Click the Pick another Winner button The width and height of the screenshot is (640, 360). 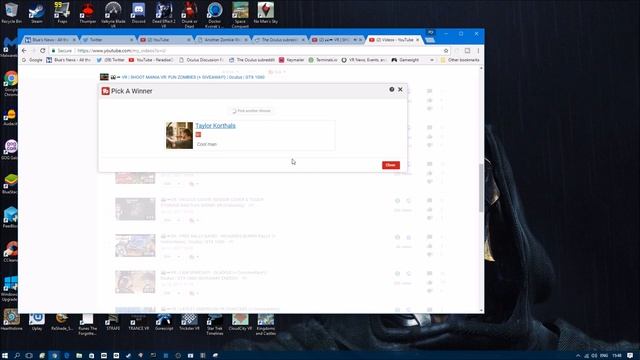(x=251, y=111)
